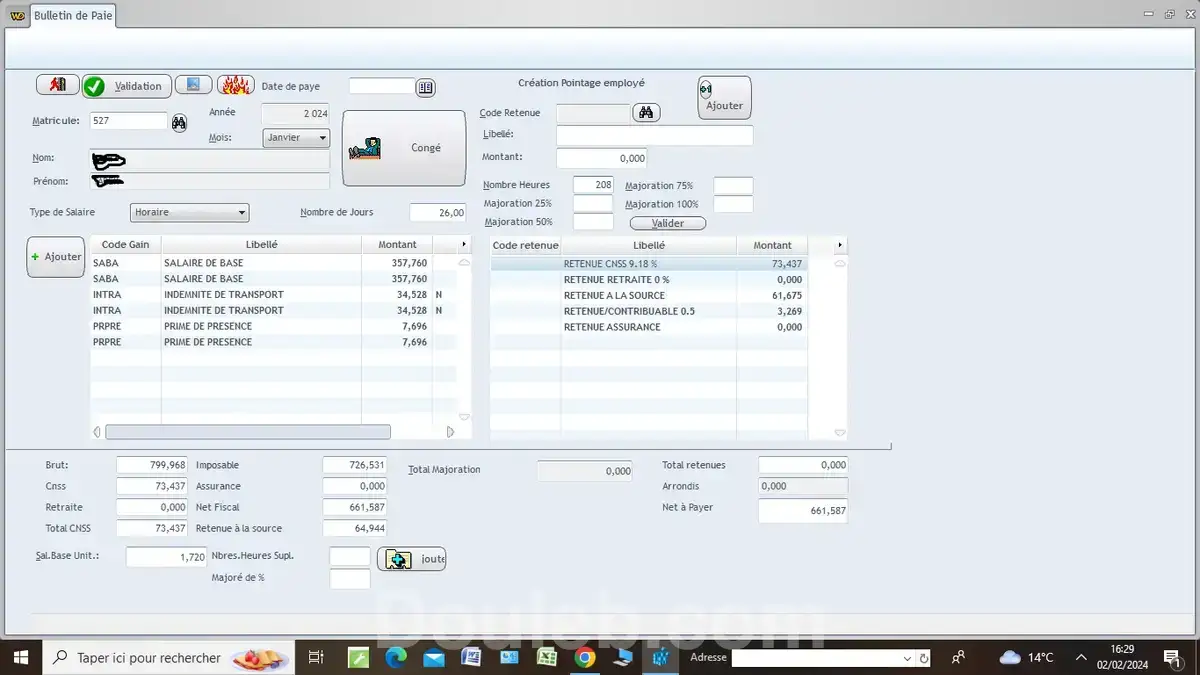Click Ajouter beside the Code Gain table
Viewport: 1200px width, 675px height.
coord(56,257)
